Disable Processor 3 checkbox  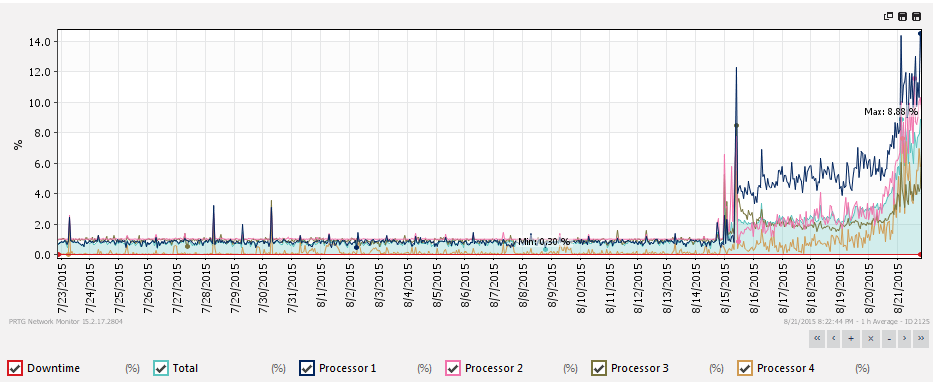599,368
